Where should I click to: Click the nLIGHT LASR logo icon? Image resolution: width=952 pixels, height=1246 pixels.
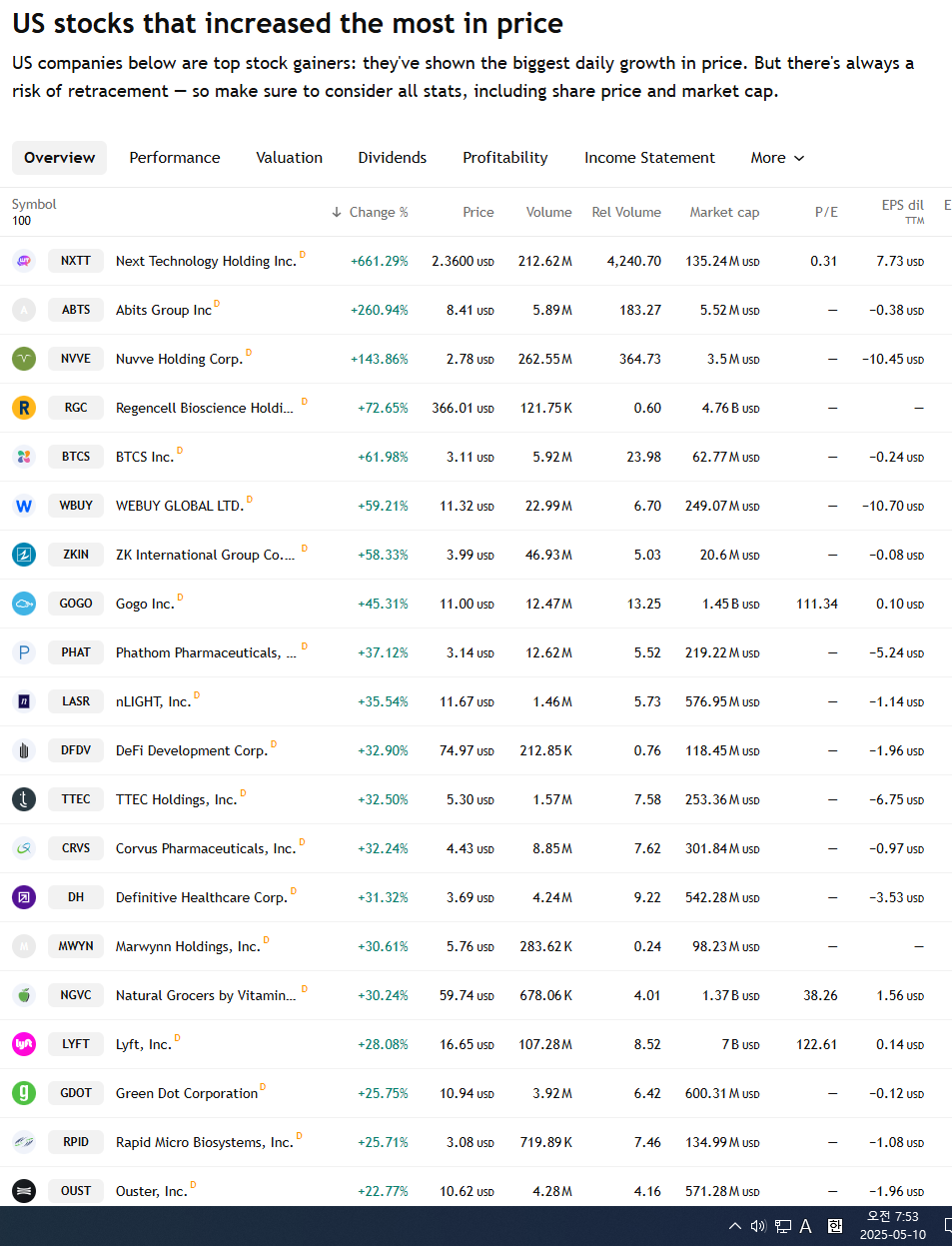[24, 701]
